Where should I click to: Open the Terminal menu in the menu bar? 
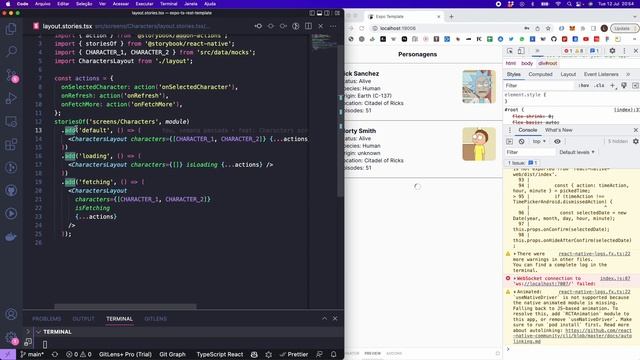169,4
